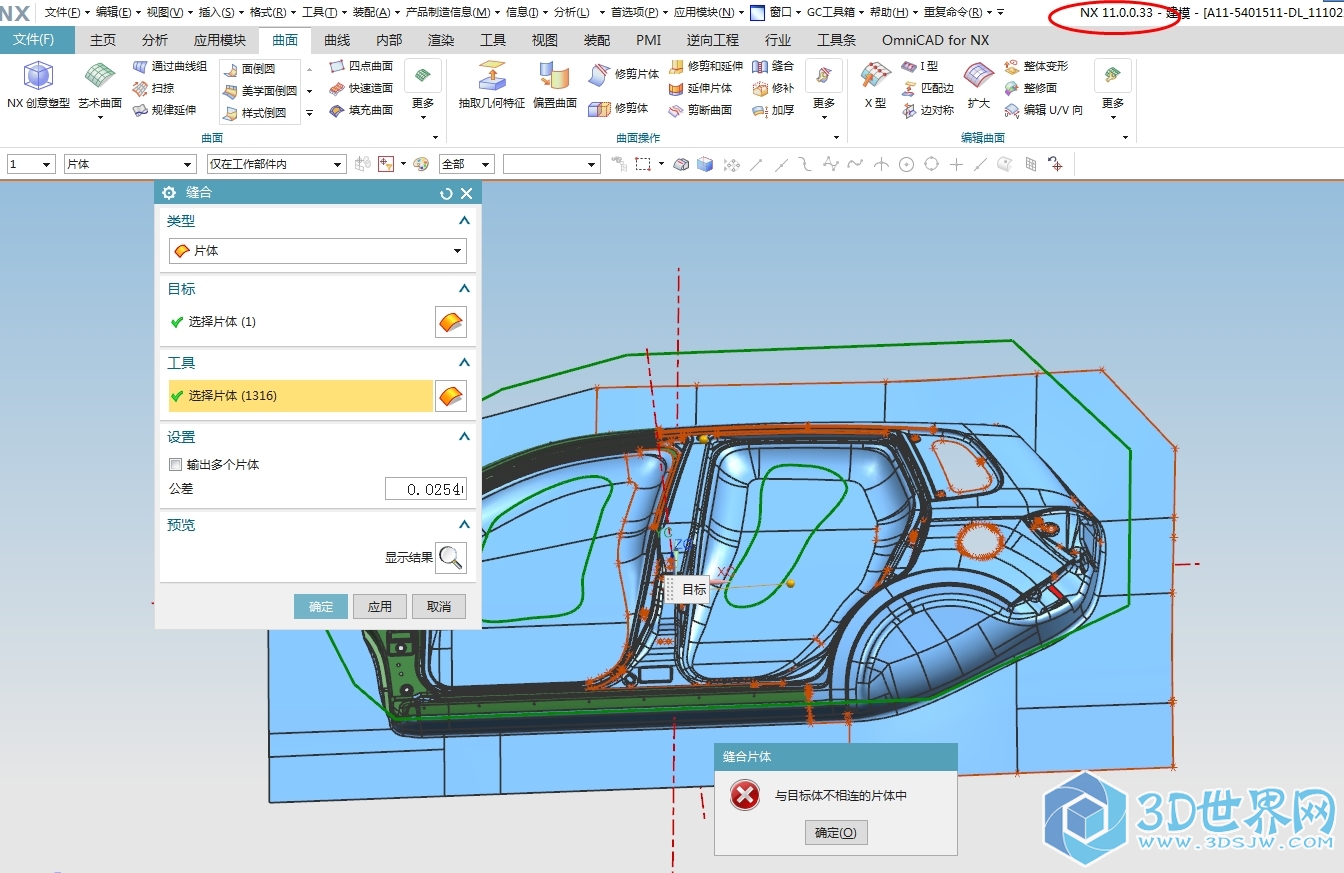Screen dimensions: 1344x873
Task: Open the 文件(F) blue tab
Action: tap(35, 40)
